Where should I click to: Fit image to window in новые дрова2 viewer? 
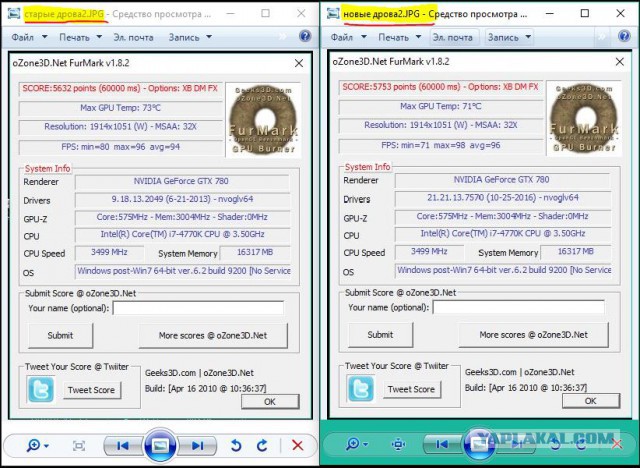coord(398,444)
